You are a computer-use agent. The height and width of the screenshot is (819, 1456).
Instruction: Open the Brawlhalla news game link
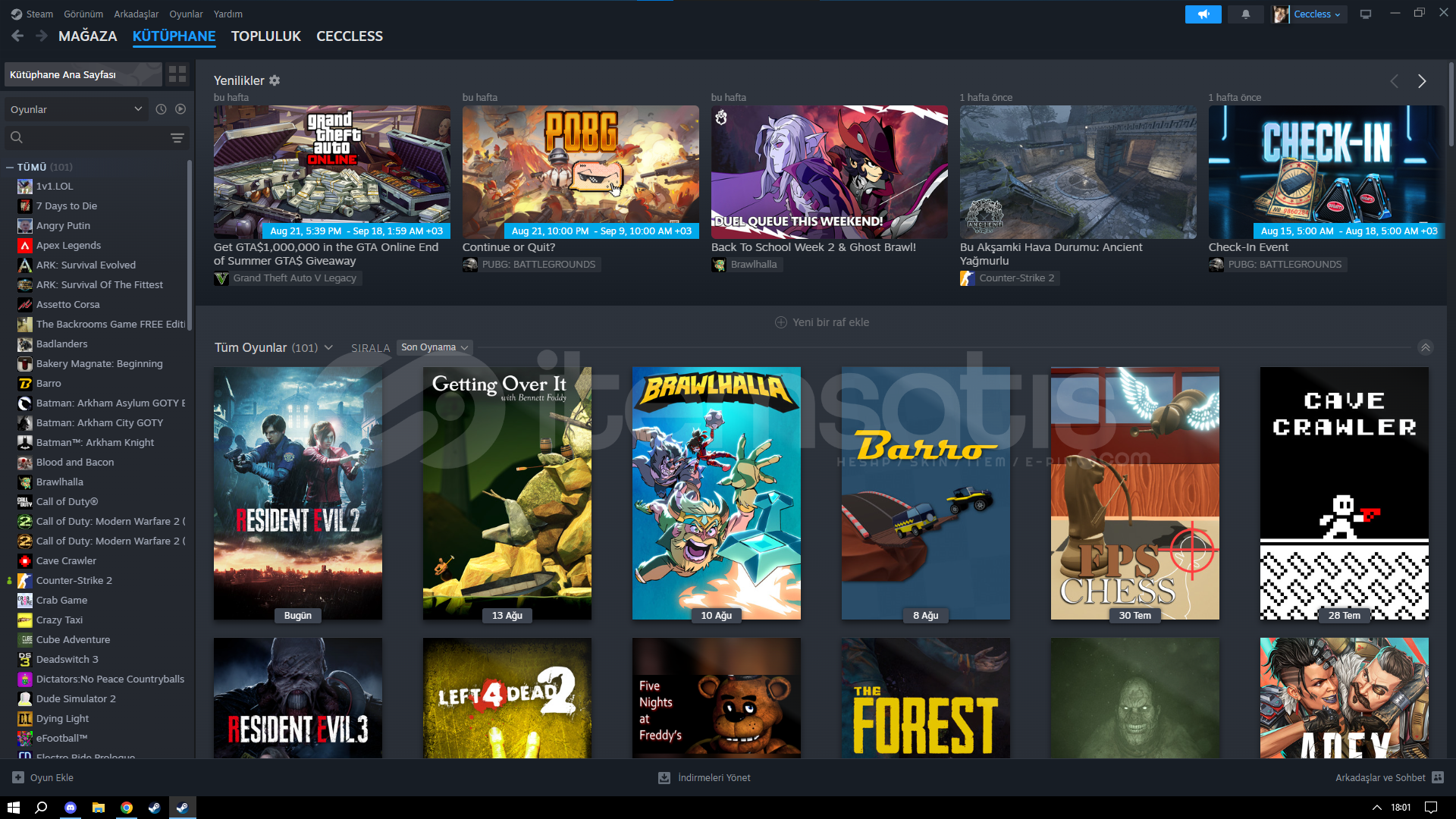[x=746, y=265]
